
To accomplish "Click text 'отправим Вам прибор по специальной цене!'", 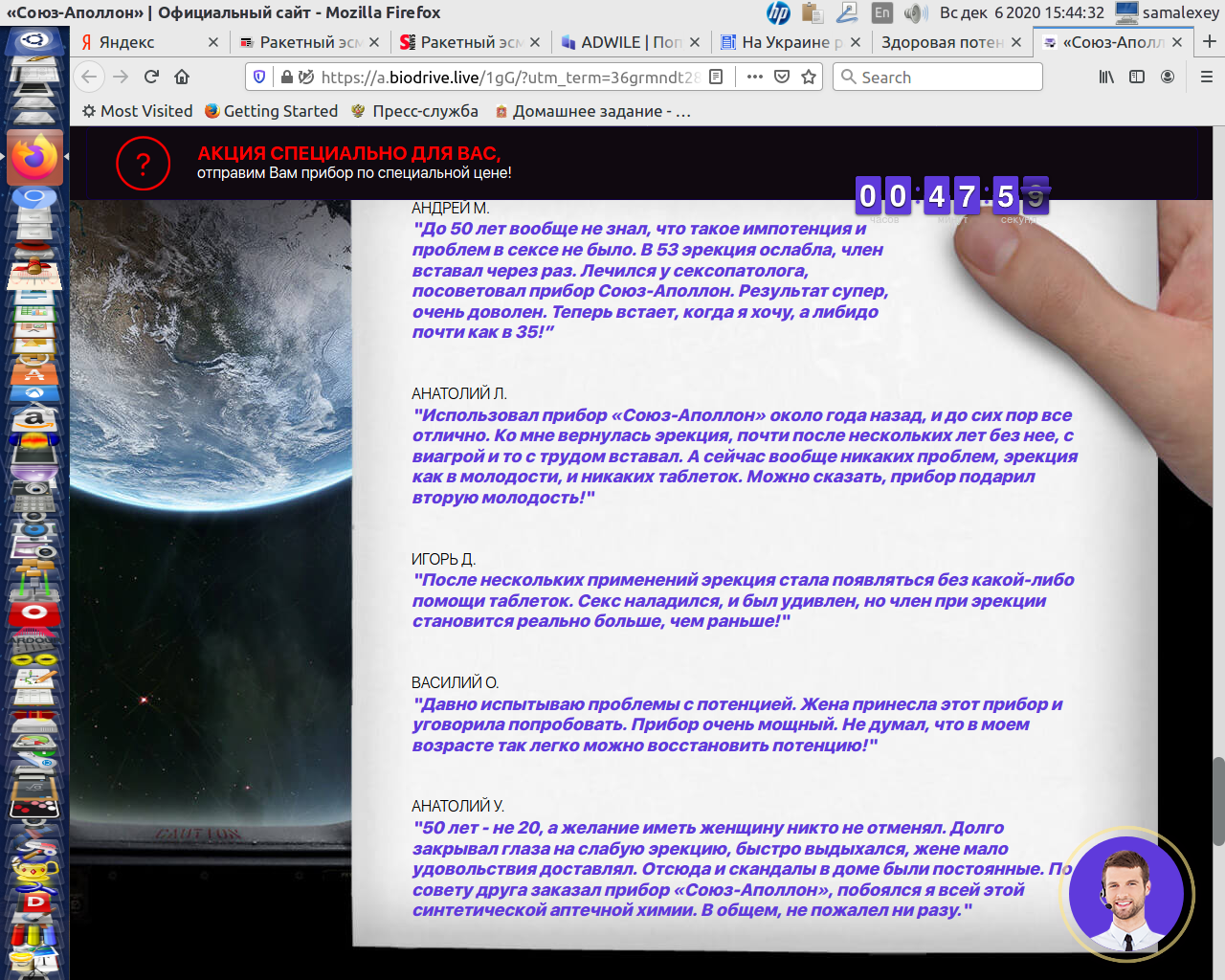I will [354, 173].
